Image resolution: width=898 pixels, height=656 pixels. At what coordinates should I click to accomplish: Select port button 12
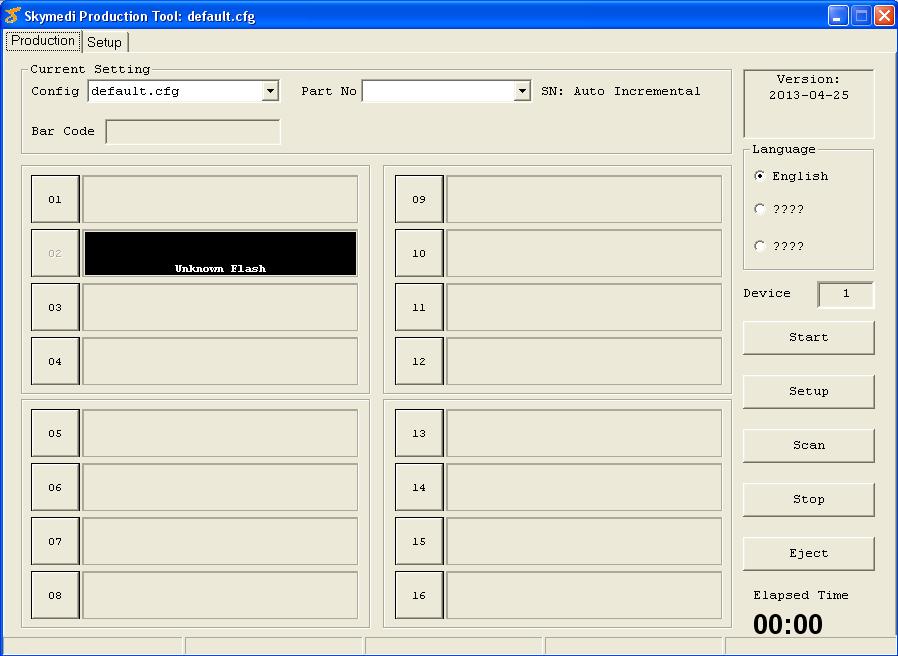pos(419,361)
